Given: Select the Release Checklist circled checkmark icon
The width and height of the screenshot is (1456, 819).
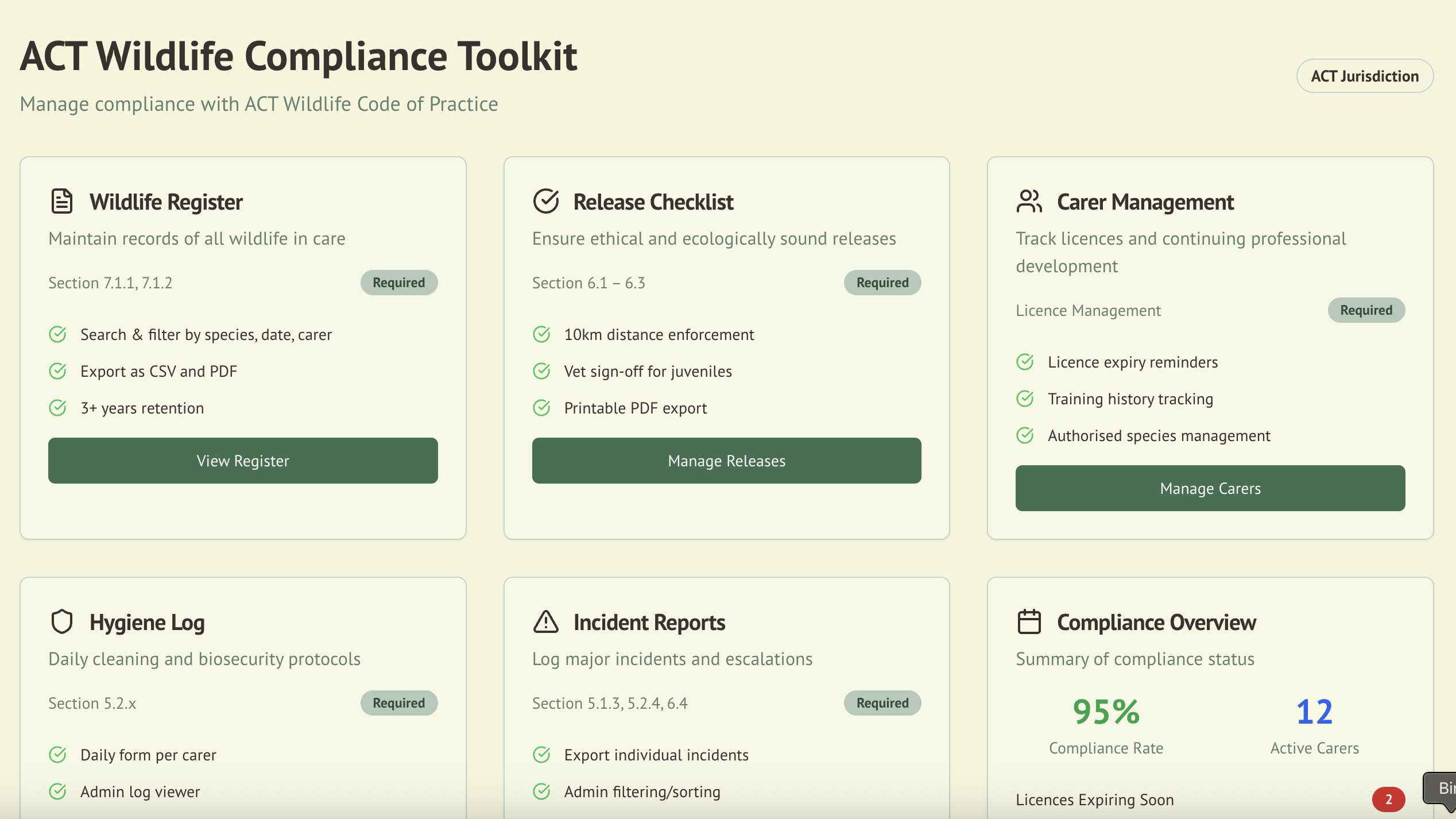Looking at the screenshot, I should (x=545, y=202).
